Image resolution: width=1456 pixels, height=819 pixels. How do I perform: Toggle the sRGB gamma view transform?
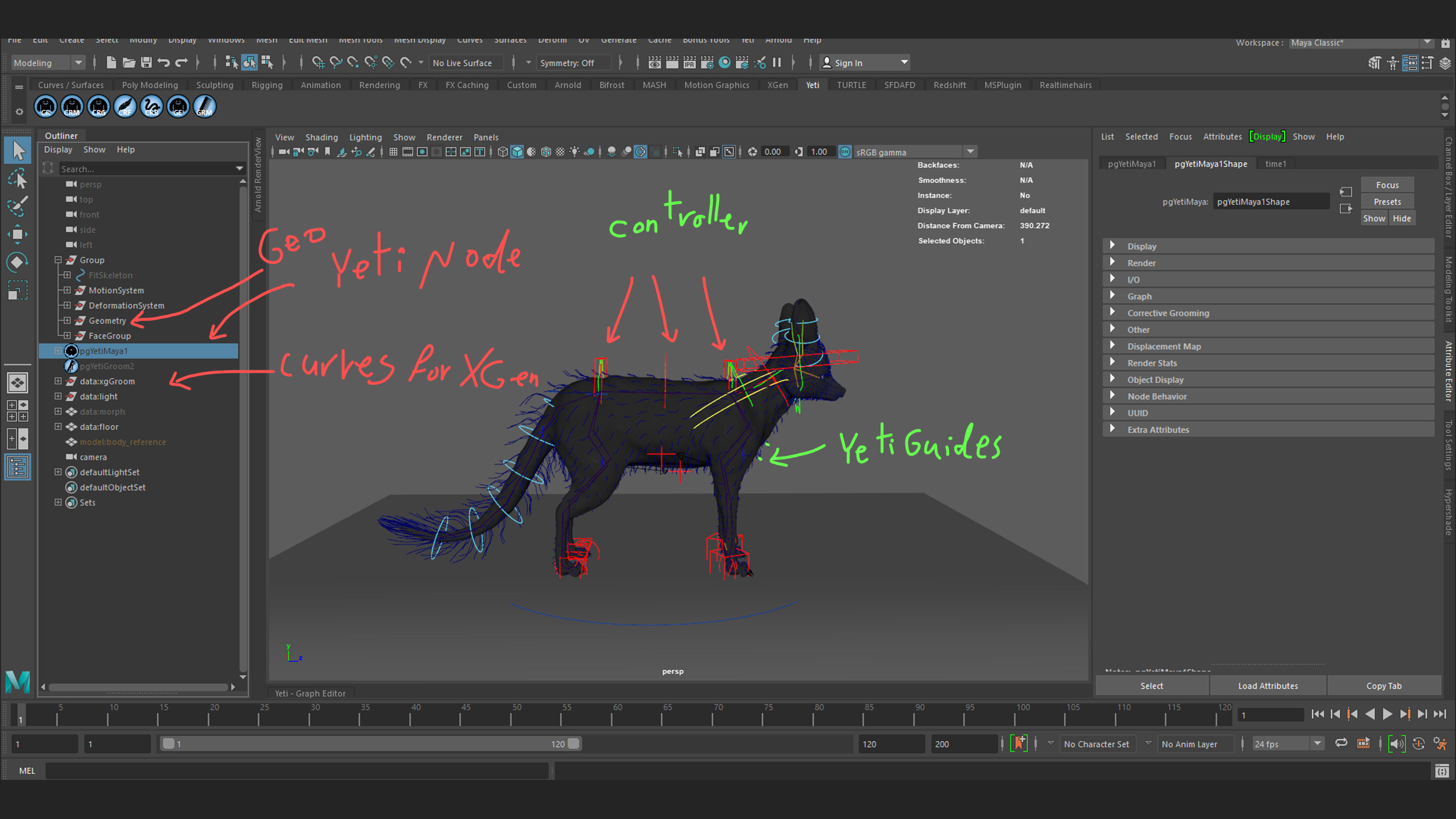tap(845, 152)
